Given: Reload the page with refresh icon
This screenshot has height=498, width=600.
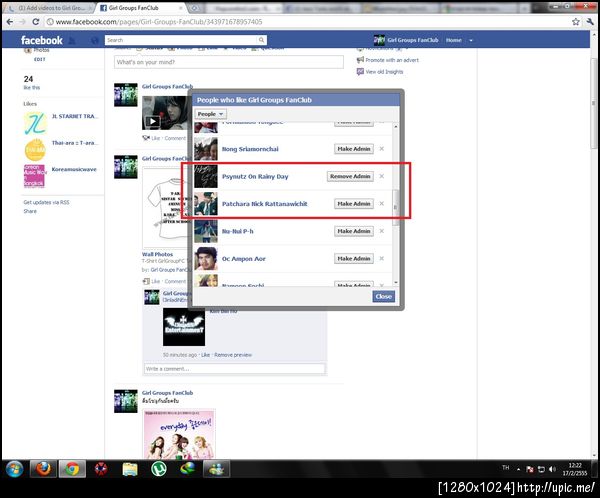Looking at the screenshot, I should pyautogui.click(x=36, y=22).
